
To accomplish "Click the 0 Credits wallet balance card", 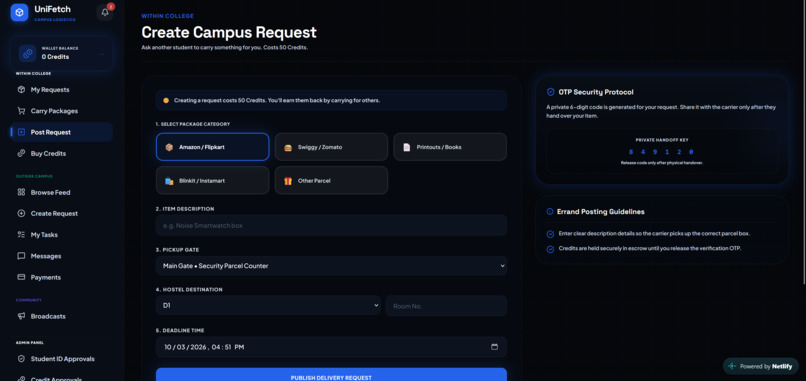I will pyautogui.click(x=62, y=53).
